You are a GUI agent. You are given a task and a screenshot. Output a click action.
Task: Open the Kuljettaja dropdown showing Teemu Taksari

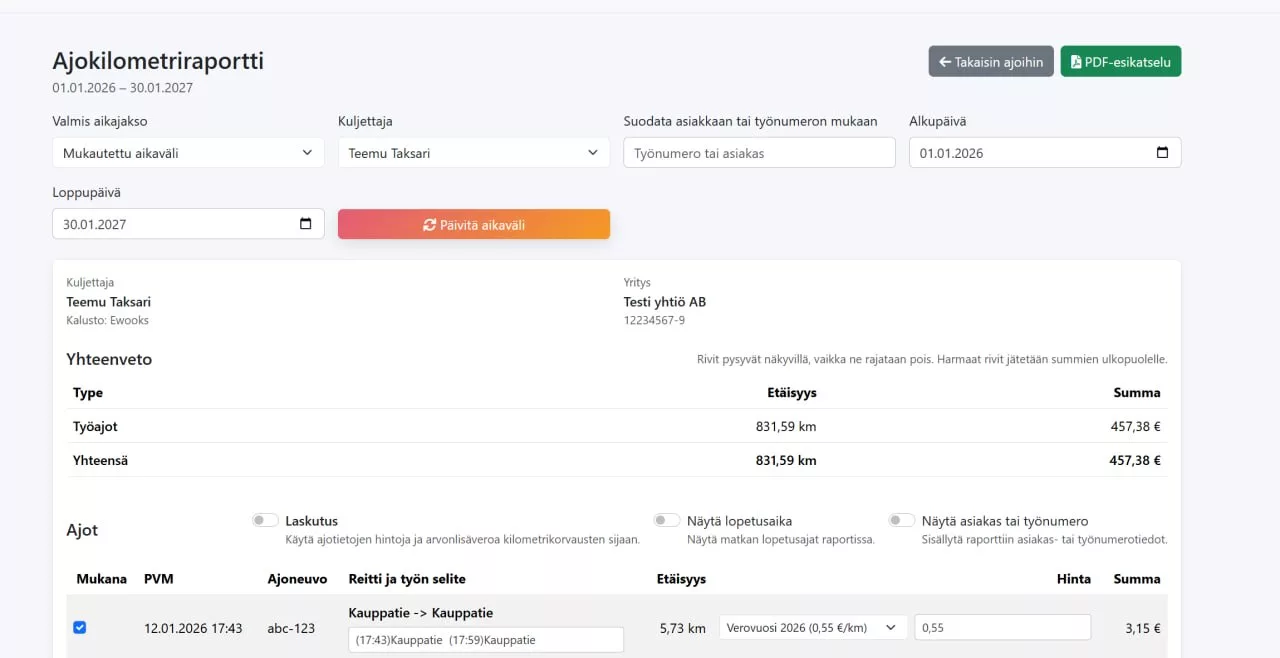tap(474, 153)
